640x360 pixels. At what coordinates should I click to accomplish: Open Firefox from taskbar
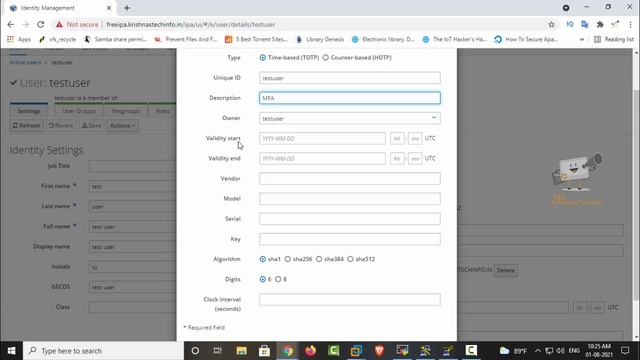311,351
